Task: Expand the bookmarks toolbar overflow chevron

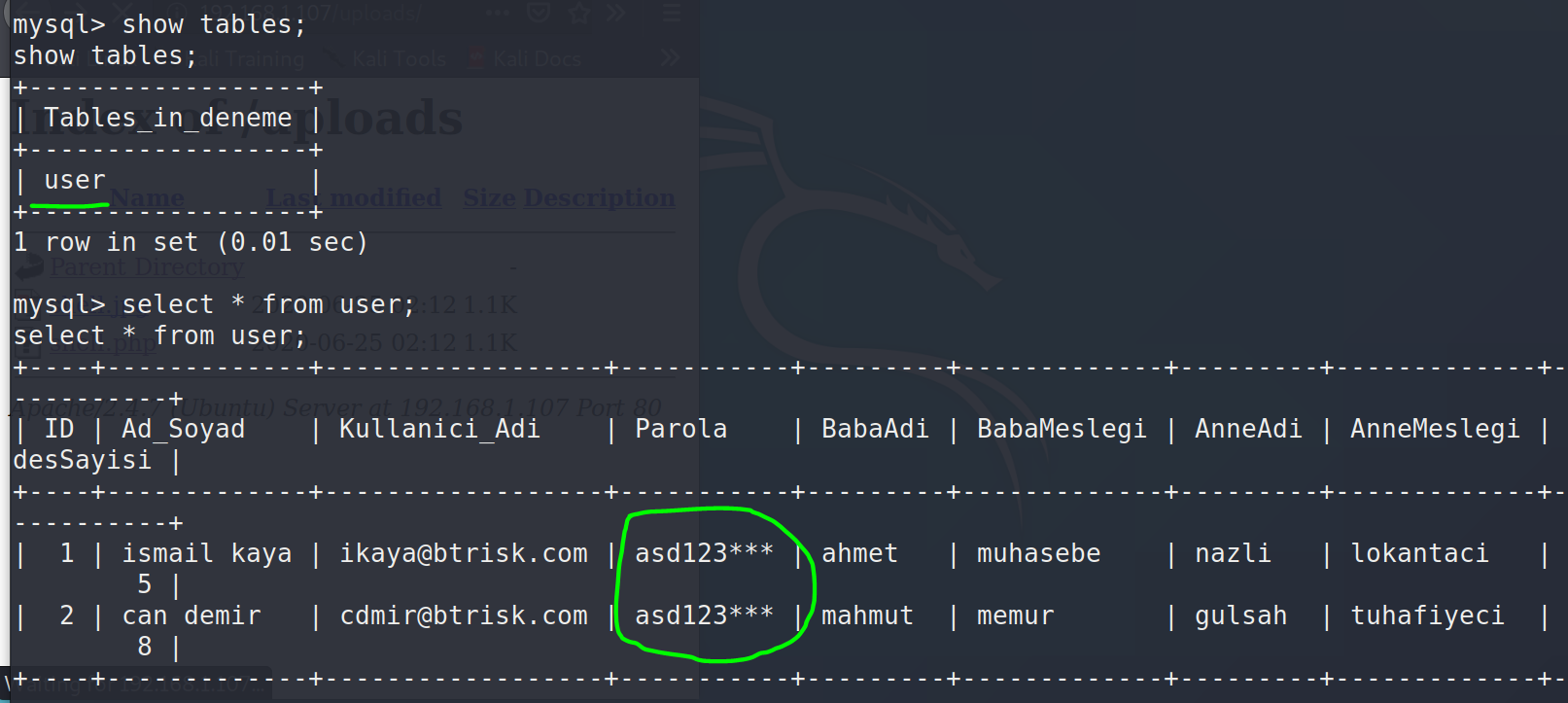Action: click(670, 58)
